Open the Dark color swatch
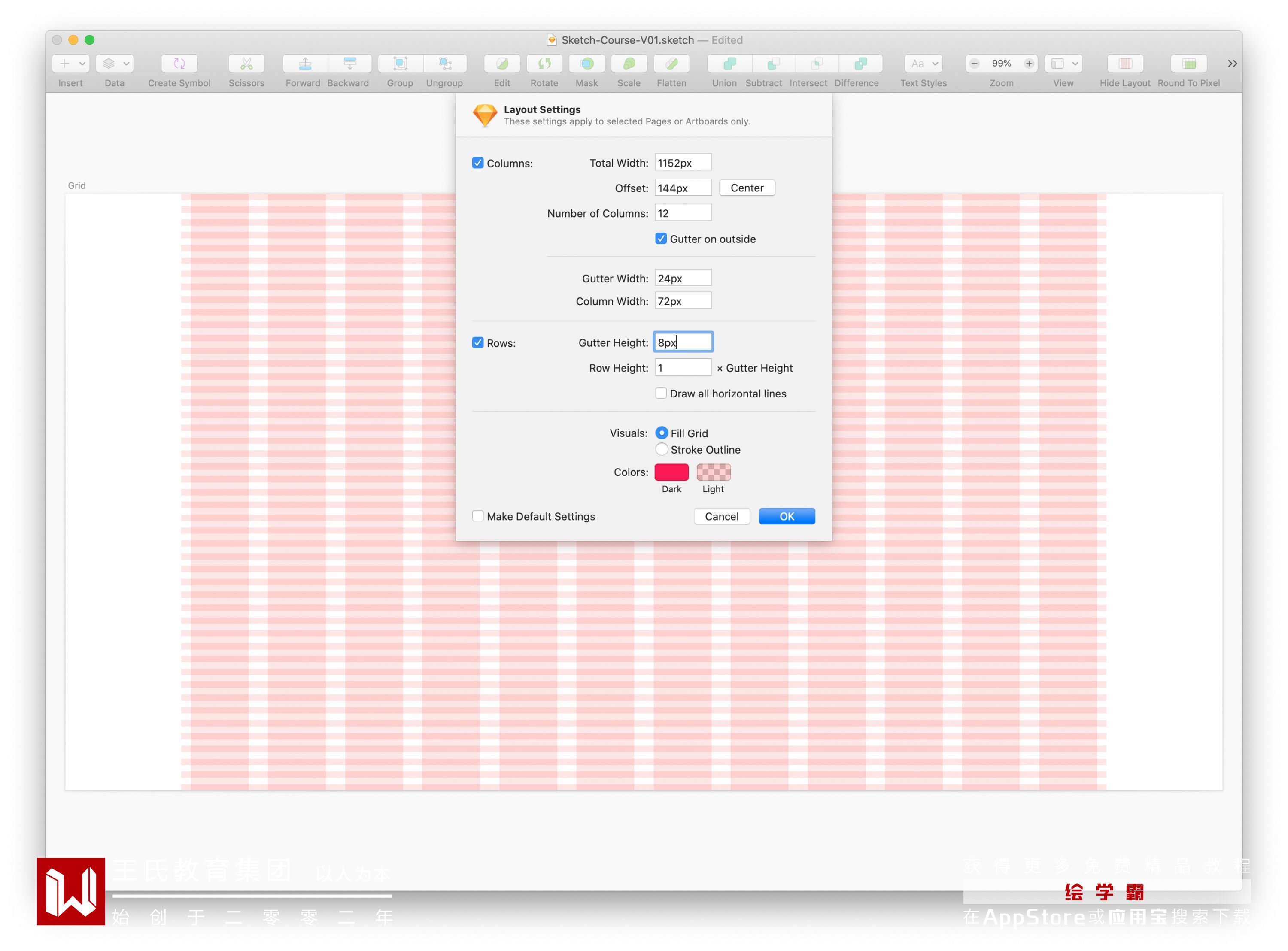 (671, 472)
